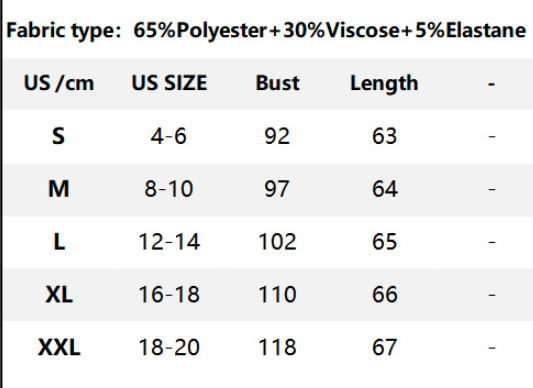The width and height of the screenshot is (533, 388).
Task: Click the length value 63
Action: pos(384,136)
